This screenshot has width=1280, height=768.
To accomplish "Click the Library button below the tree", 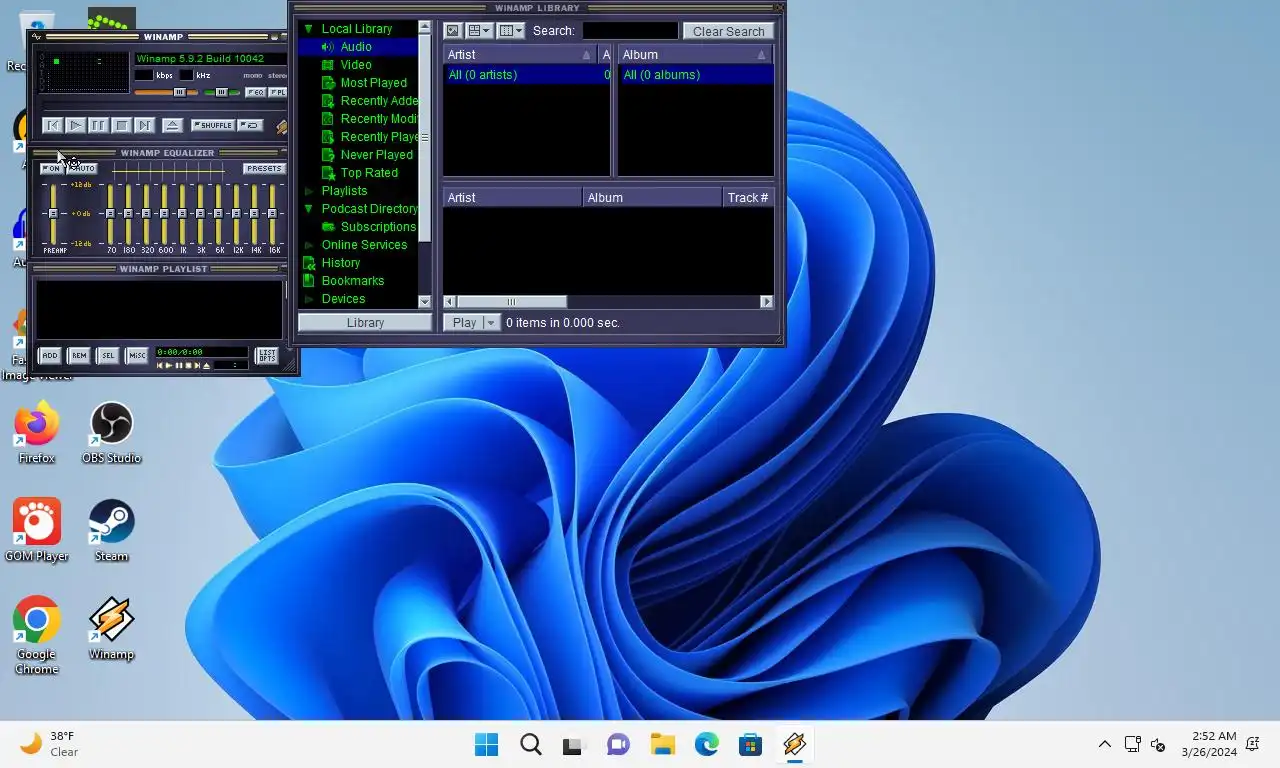I will click(365, 323).
